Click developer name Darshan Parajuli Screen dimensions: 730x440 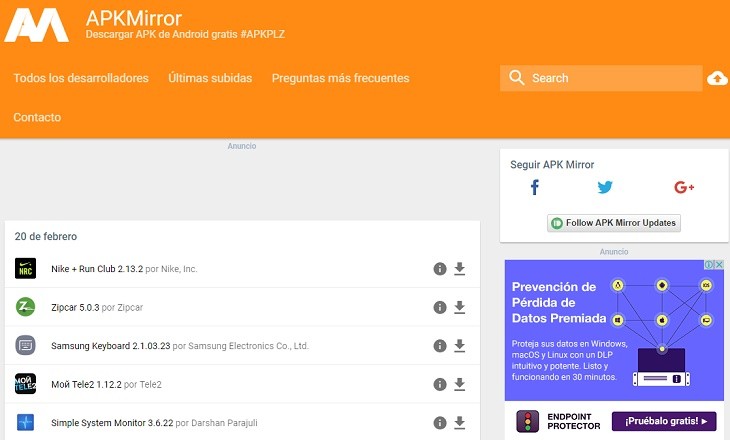pyautogui.click(x=224, y=423)
